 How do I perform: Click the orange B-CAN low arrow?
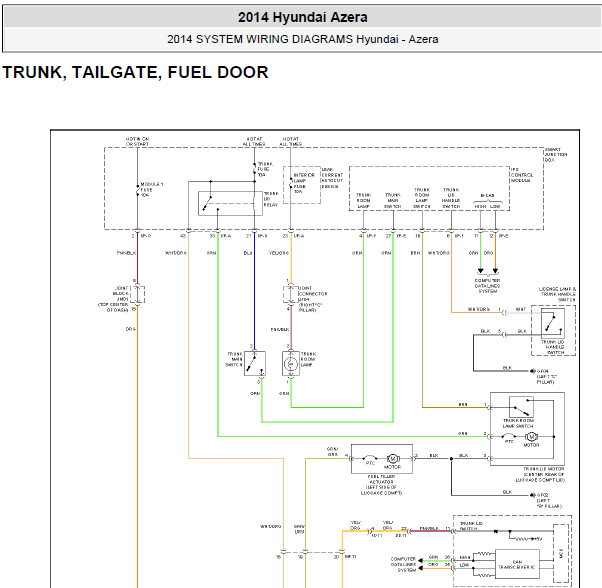pos(495,271)
